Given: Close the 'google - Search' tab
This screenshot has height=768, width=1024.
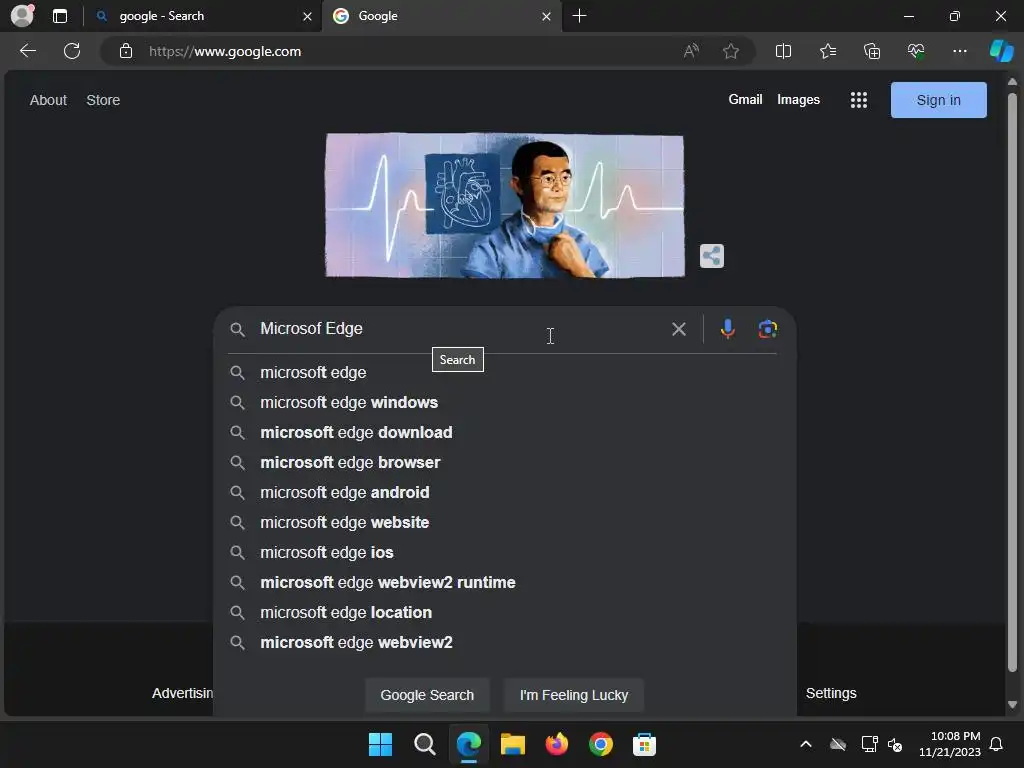Looking at the screenshot, I should pos(307,16).
